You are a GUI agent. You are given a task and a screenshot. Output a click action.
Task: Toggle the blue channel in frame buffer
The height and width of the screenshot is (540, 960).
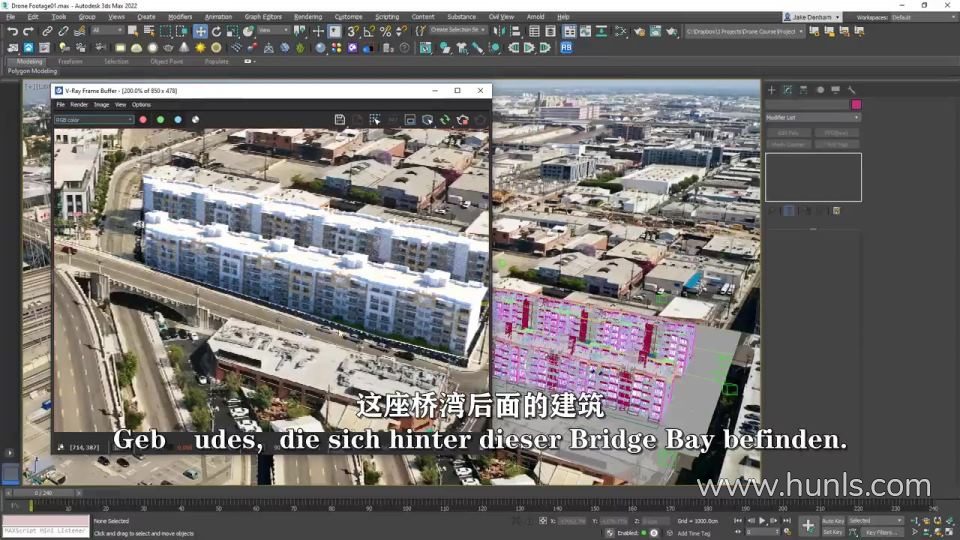(178, 120)
